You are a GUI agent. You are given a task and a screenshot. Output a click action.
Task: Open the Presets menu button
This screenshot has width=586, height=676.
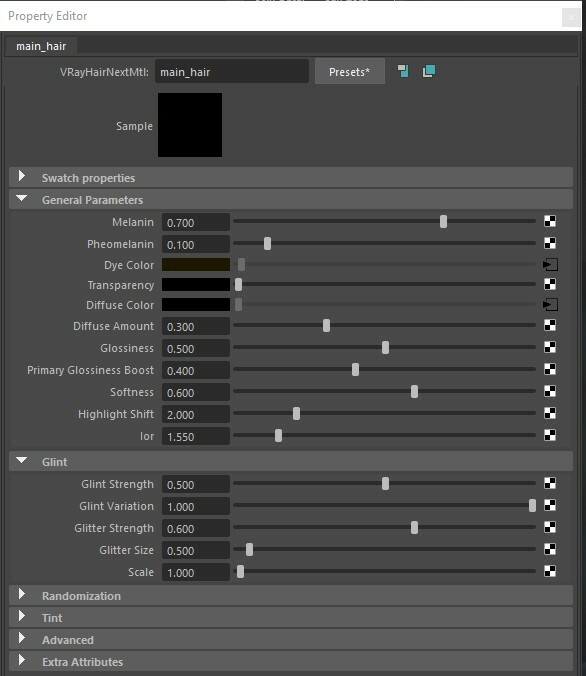(x=350, y=72)
